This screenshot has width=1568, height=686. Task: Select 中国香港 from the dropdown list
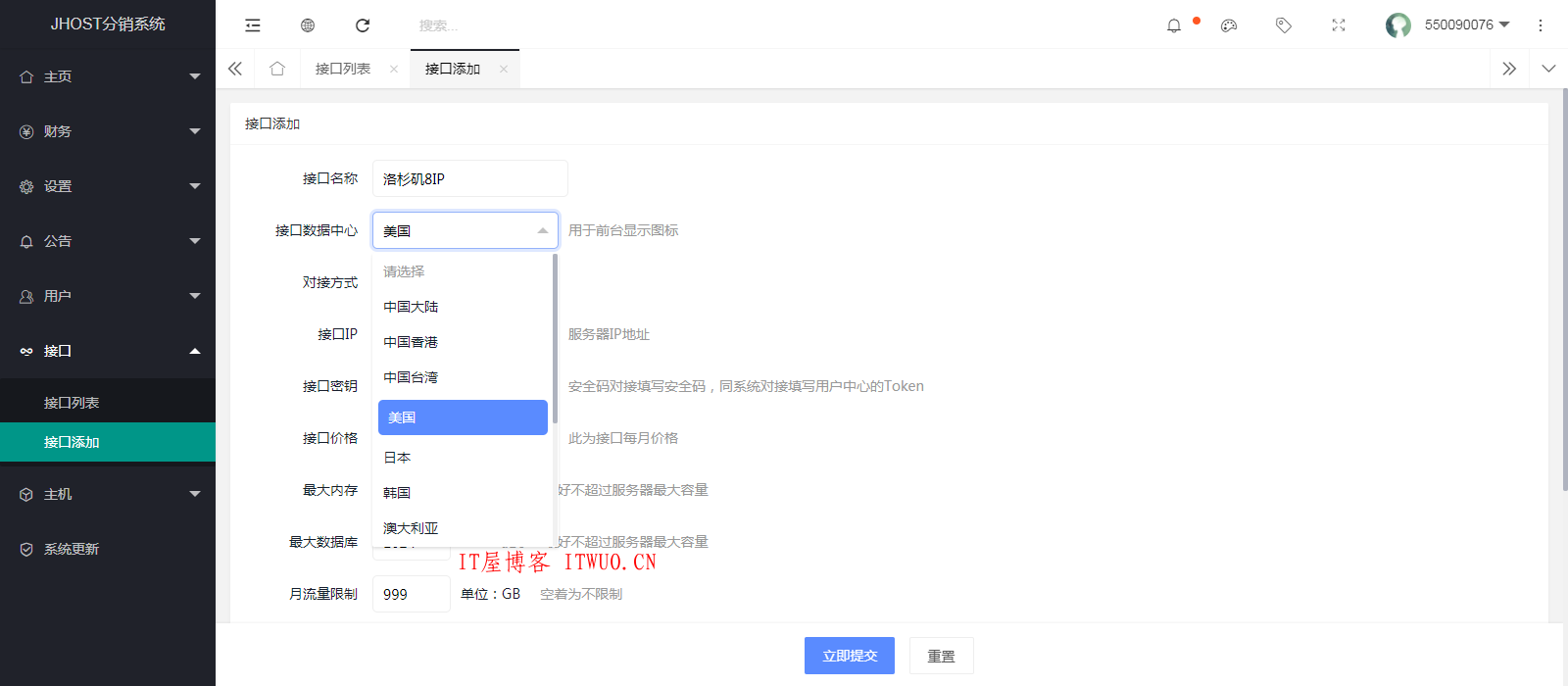click(463, 342)
